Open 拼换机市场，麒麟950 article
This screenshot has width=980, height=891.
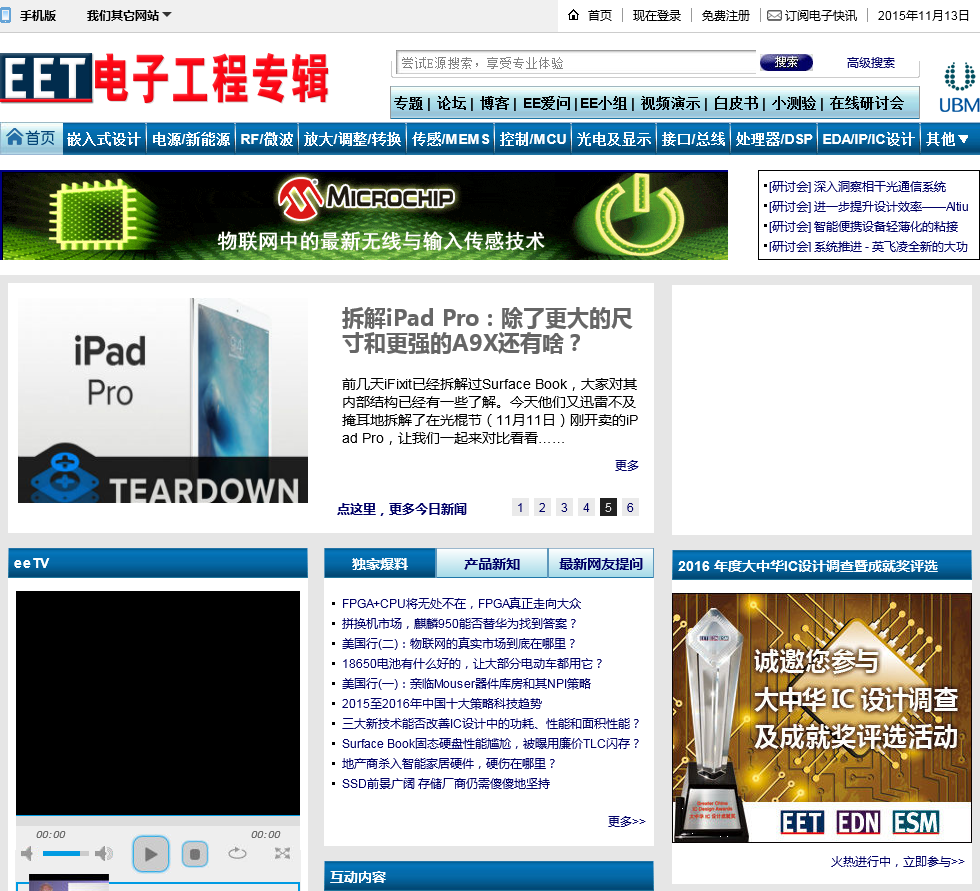point(459,624)
